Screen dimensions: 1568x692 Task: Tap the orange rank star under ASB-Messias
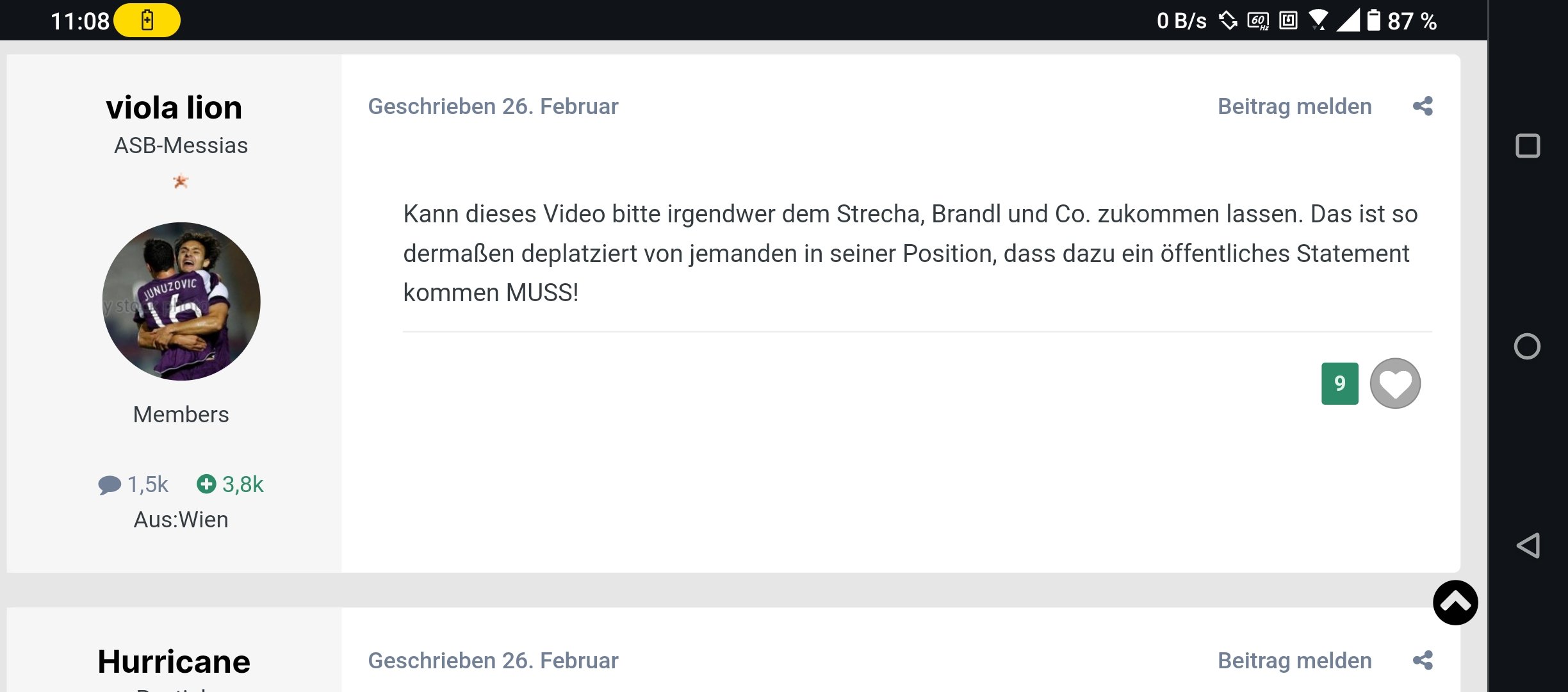pyautogui.click(x=181, y=181)
